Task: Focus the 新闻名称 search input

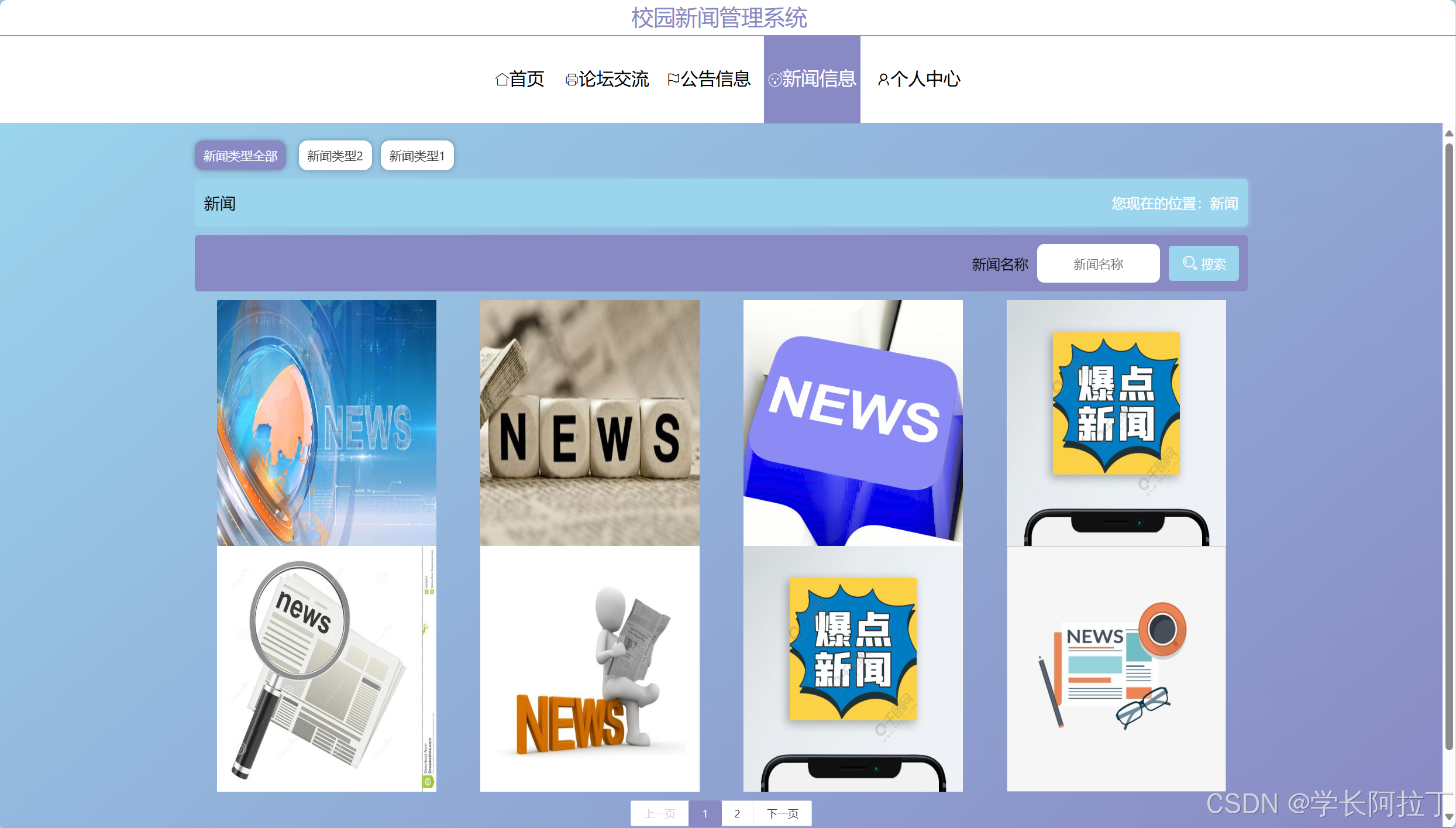Action: [1098, 264]
